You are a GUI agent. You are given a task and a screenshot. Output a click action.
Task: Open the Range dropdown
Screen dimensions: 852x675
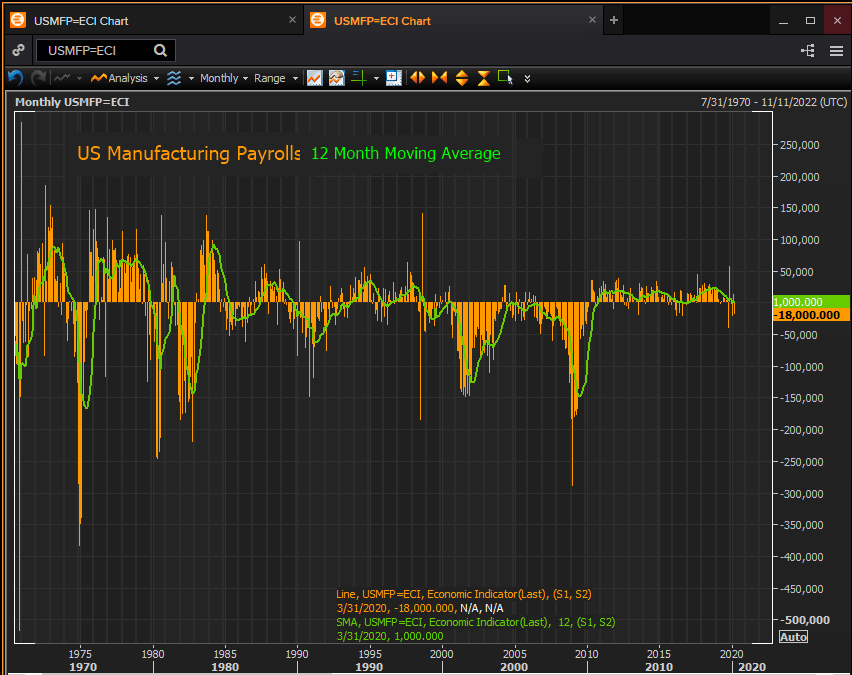(x=270, y=78)
